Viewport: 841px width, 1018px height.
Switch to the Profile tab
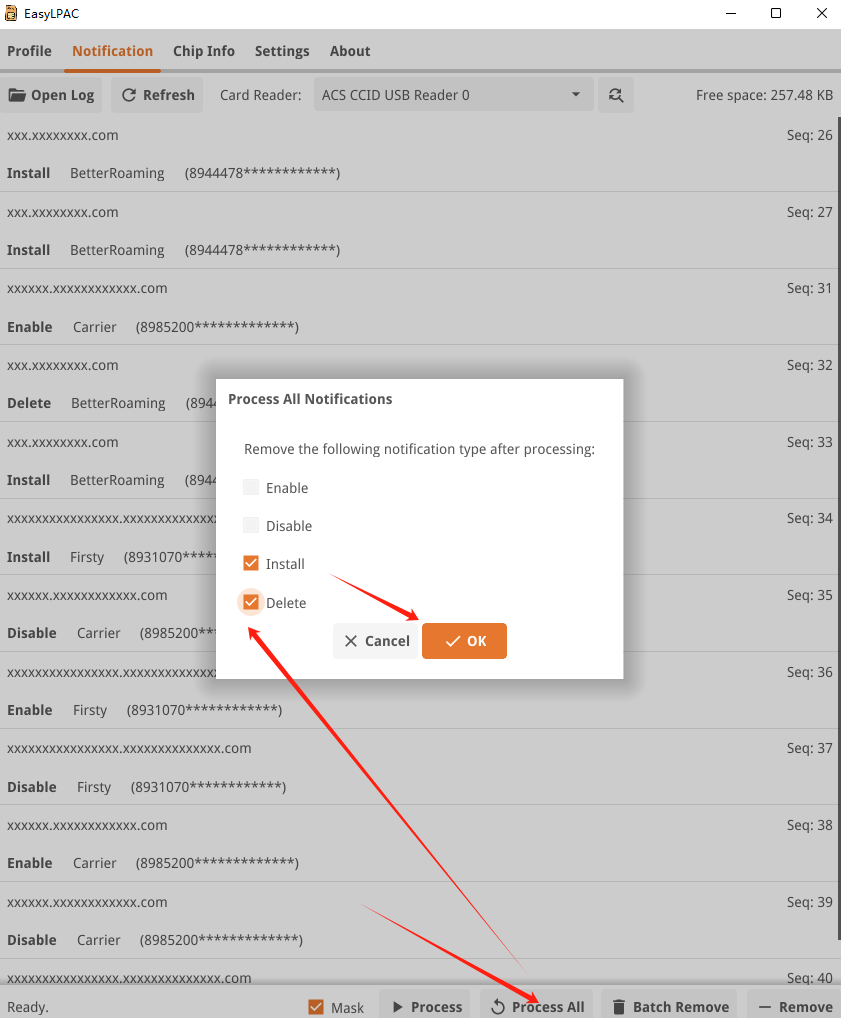[29, 51]
